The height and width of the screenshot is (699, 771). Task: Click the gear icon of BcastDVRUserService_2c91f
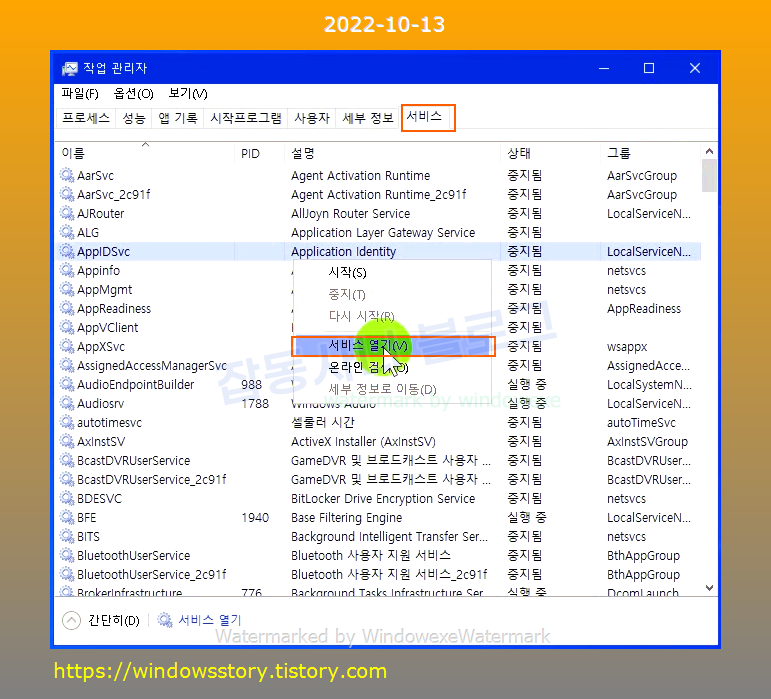point(67,479)
